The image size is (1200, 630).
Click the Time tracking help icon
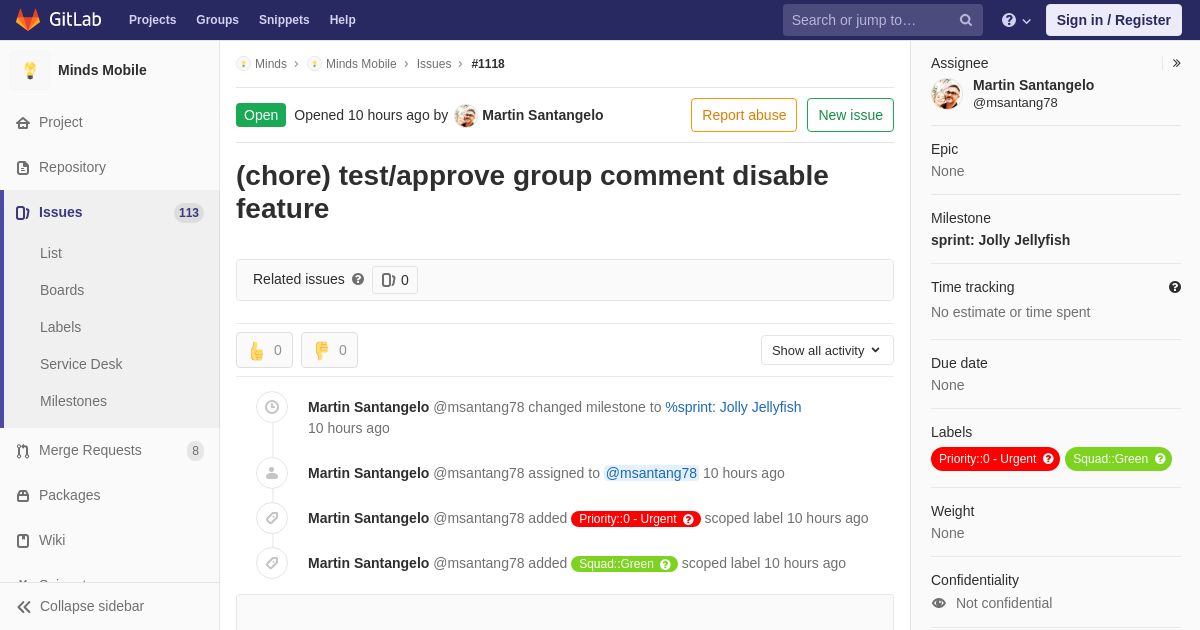tap(1174, 287)
